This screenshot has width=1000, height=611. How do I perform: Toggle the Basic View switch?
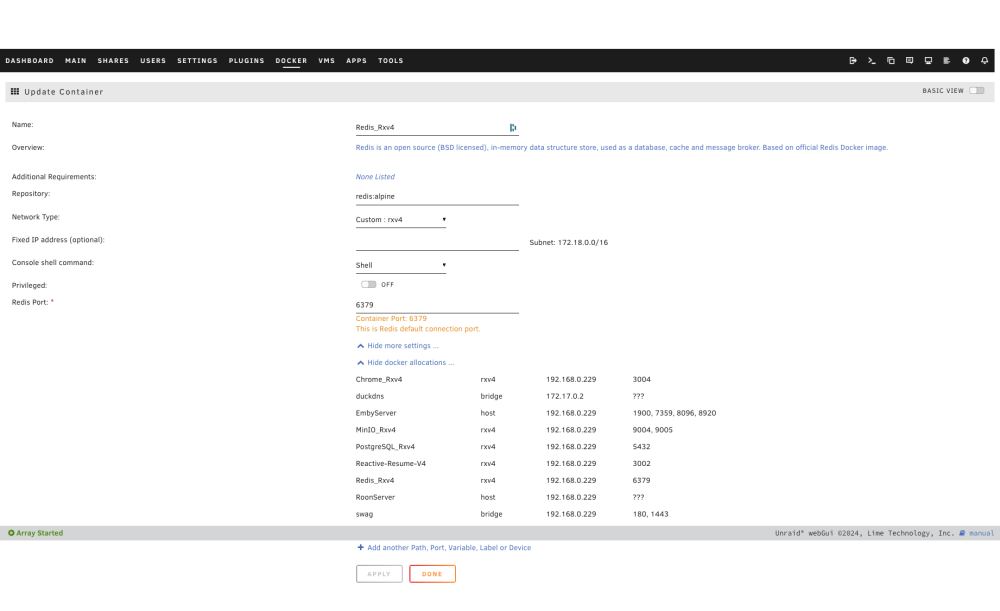[976, 91]
